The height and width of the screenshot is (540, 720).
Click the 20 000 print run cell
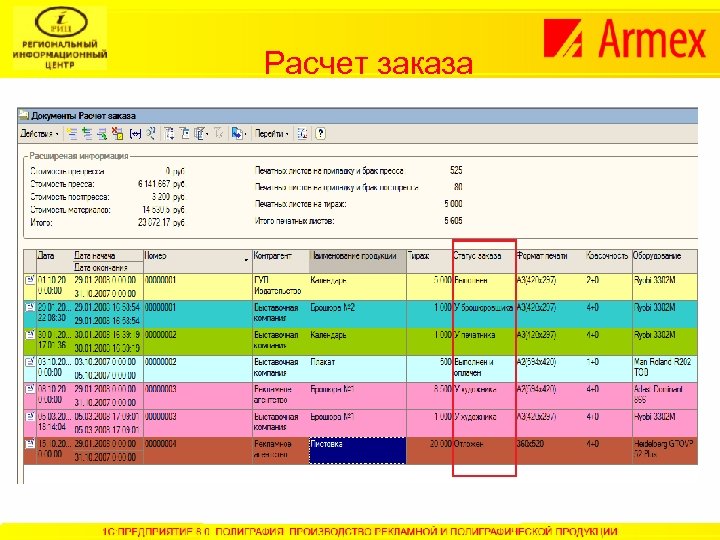(x=429, y=450)
